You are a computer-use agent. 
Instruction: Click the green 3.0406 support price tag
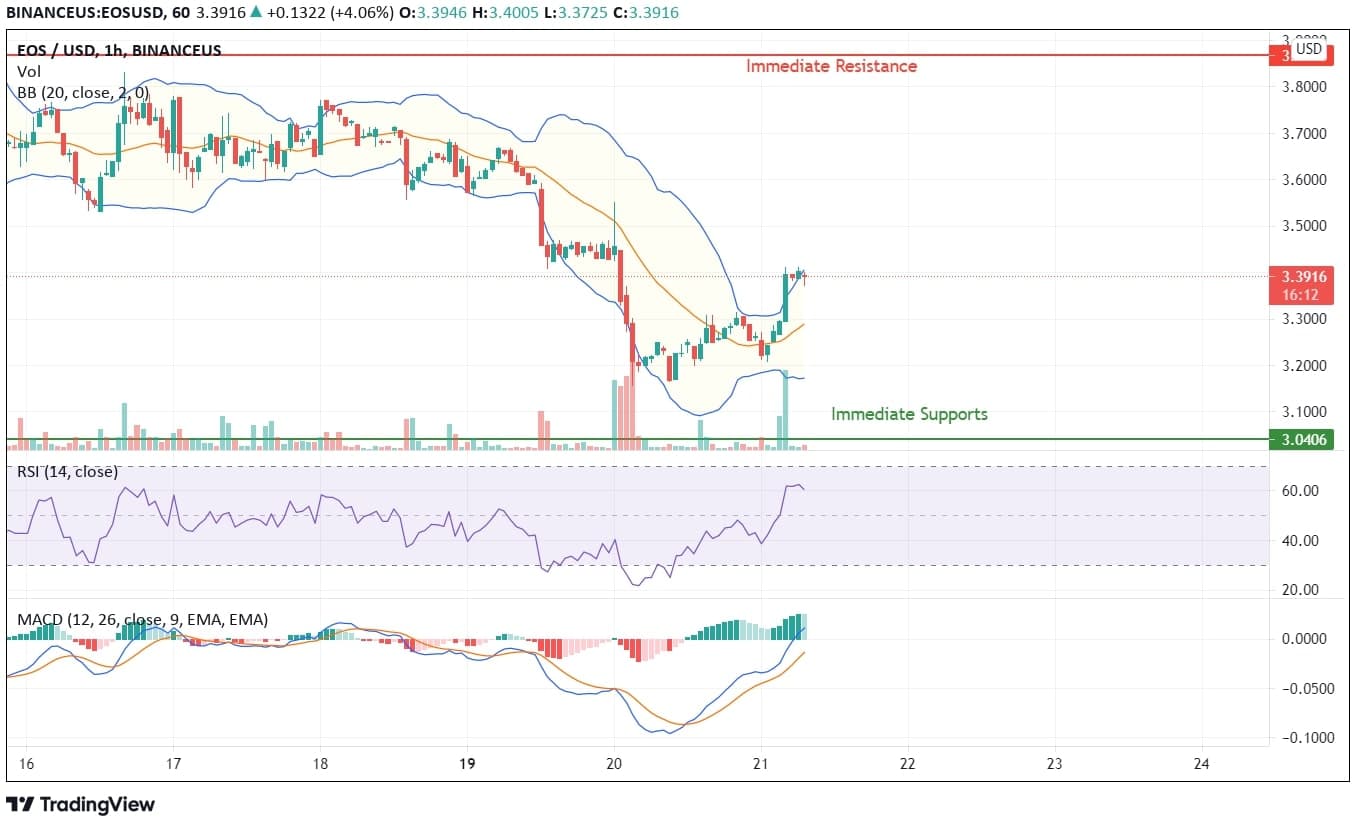tap(1301, 439)
